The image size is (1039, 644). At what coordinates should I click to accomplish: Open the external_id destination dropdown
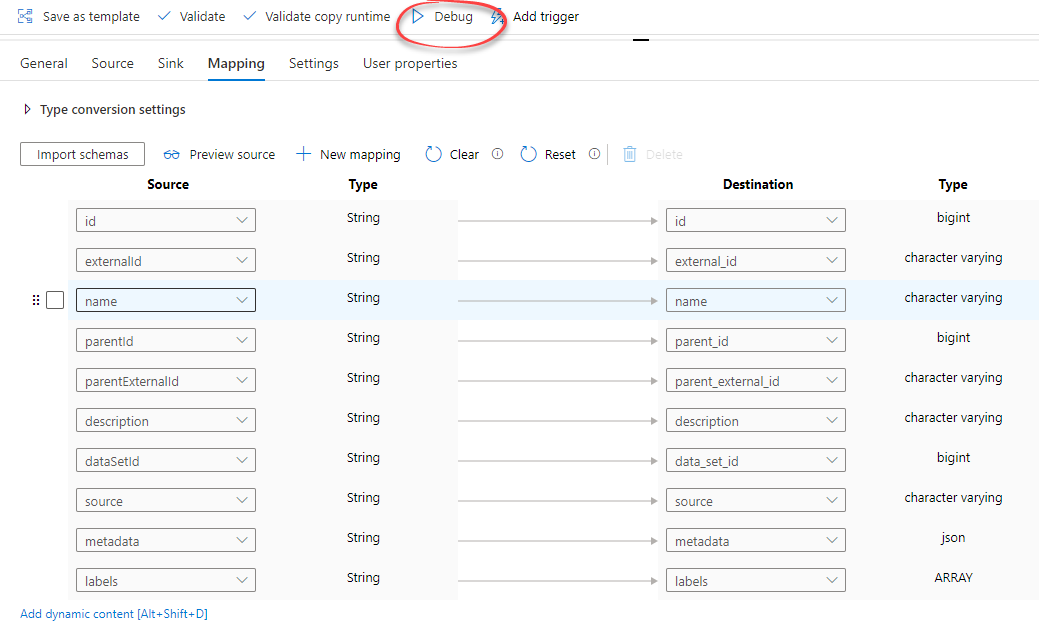(x=756, y=260)
